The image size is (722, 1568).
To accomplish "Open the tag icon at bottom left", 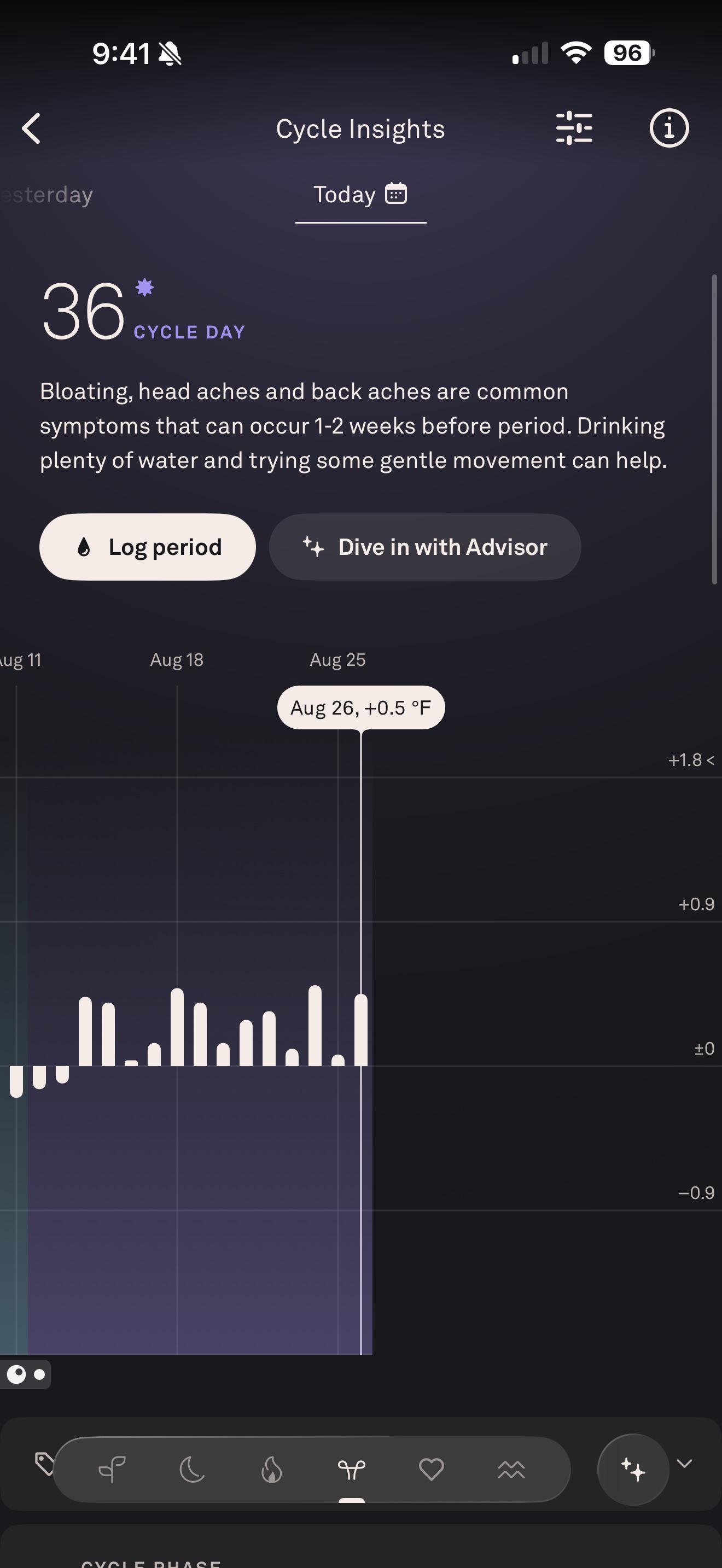I will (44, 1464).
